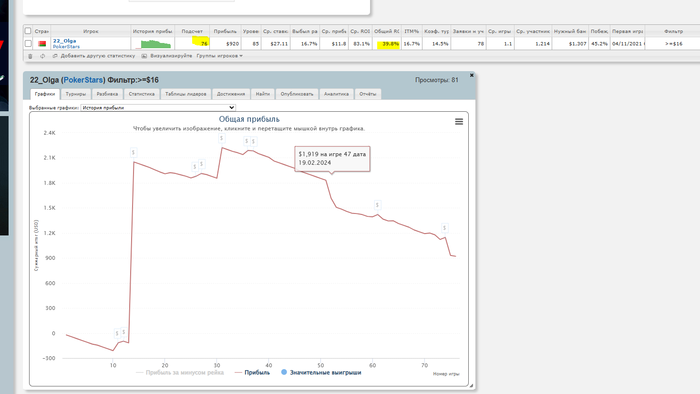Screen dimensions: 700x394
Task: Click the icon beside Добавить другую статистику
Action: tap(55, 56)
